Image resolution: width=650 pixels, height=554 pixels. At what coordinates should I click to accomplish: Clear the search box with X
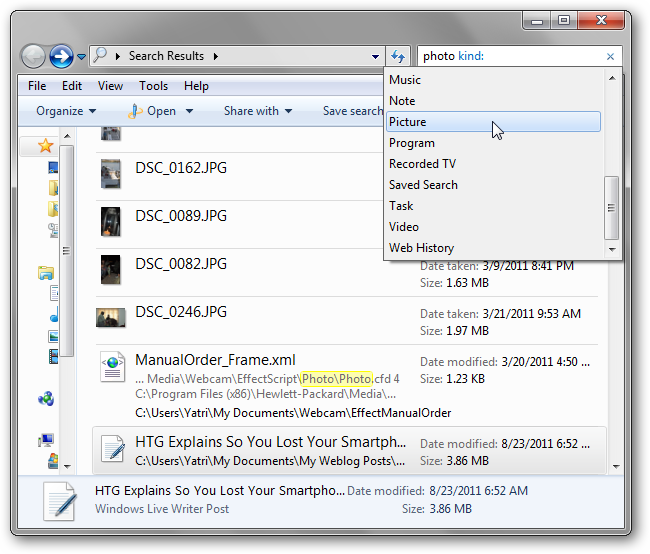pyautogui.click(x=610, y=56)
